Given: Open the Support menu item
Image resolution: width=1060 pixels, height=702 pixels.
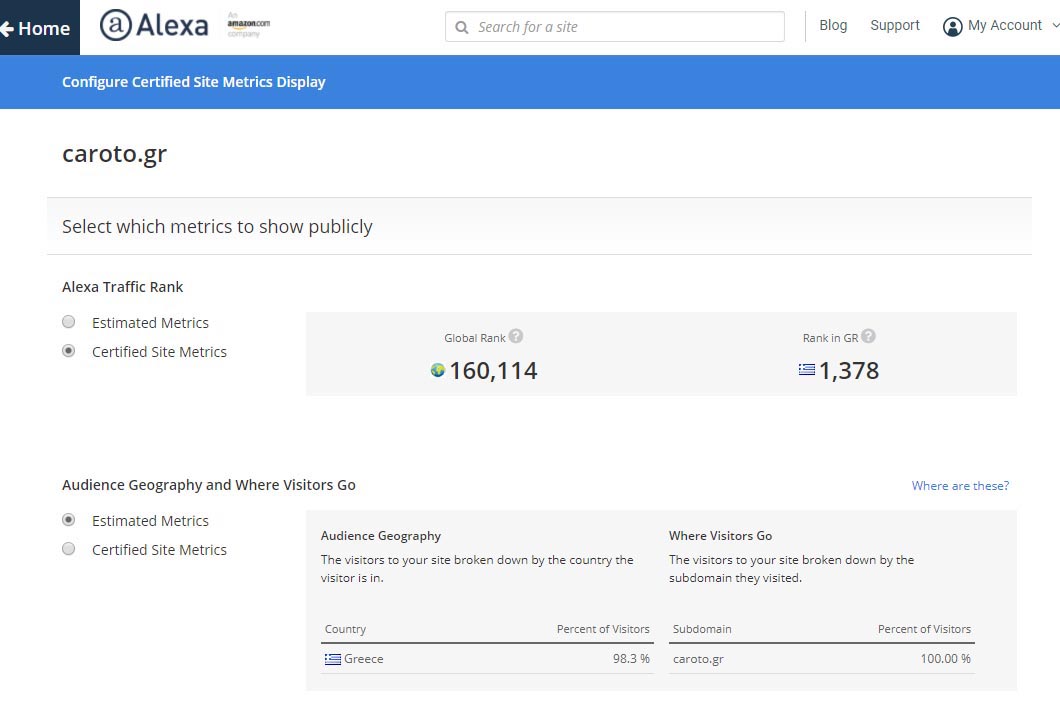Looking at the screenshot, I should pos(894,26).
